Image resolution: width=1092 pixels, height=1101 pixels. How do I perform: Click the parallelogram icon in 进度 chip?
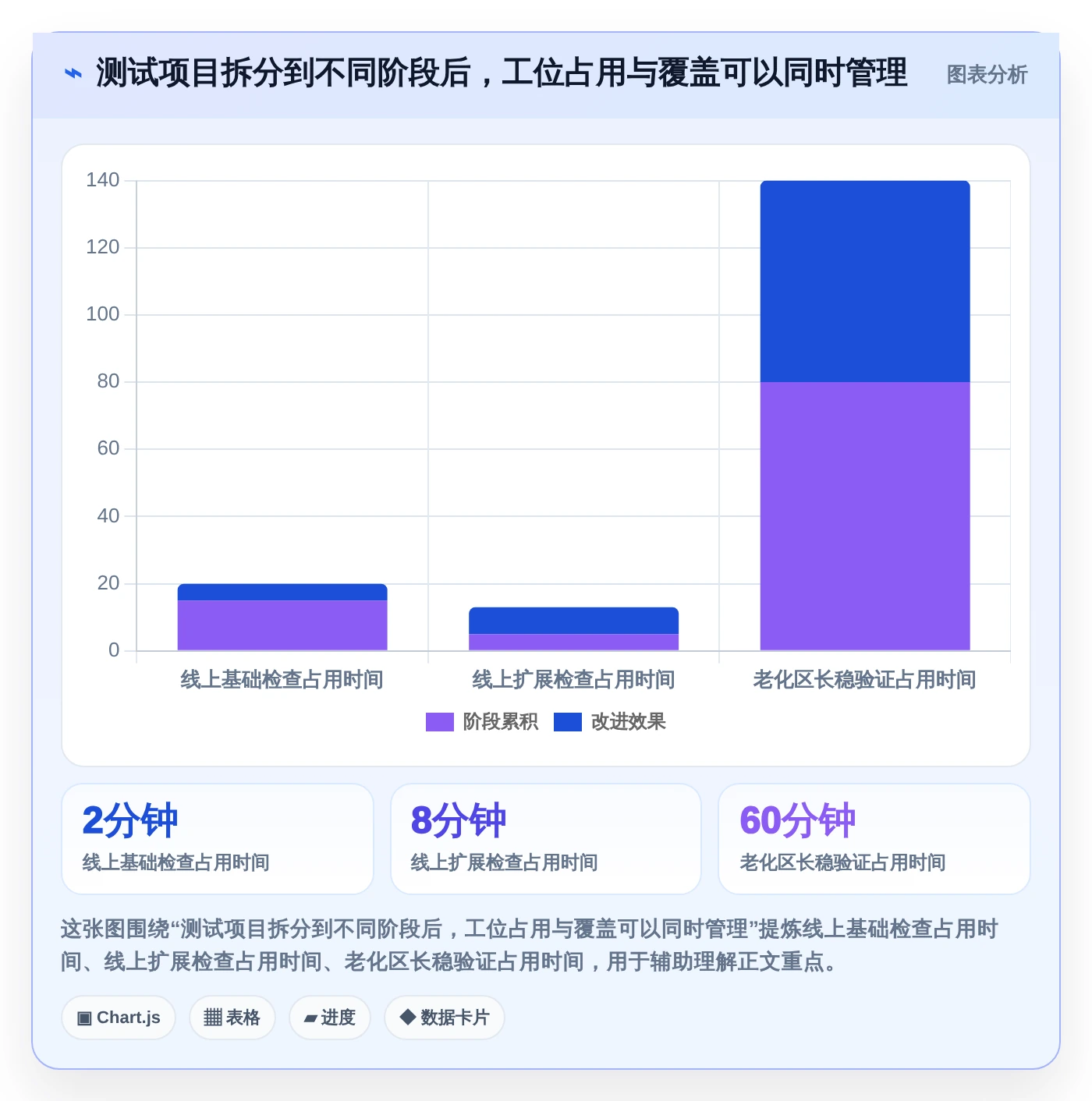pyautogui.click(x=310, y=1018)
